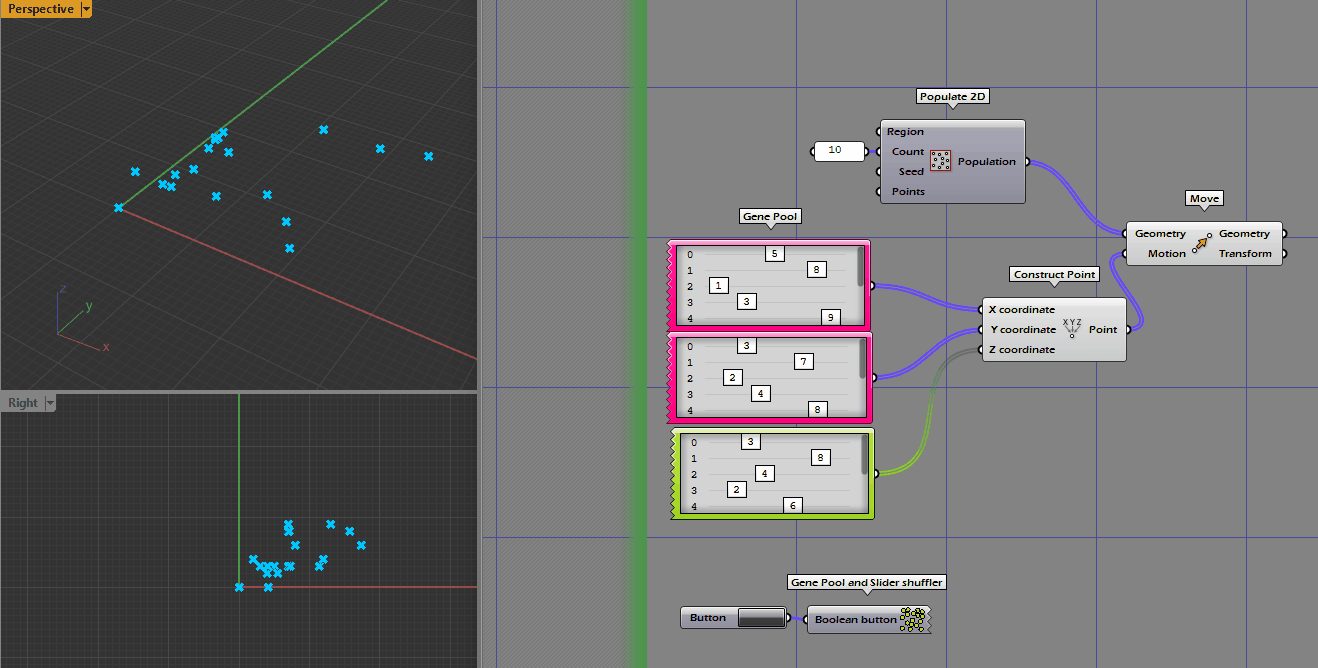Click the origin point where axes meet in Perspective
Image resolution: width=1318 pixels, height=668 pixels.
coord(119,208)
